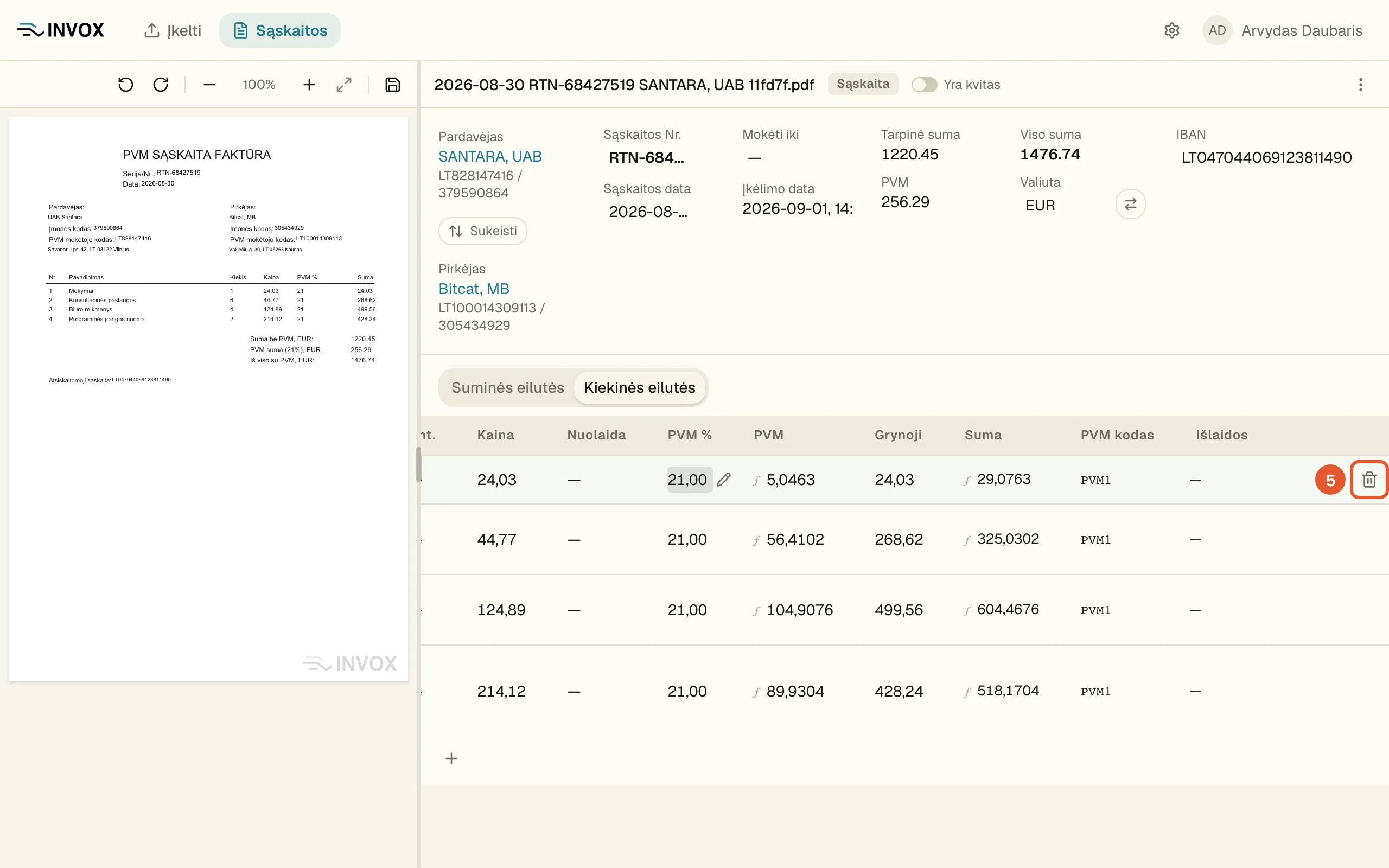Click the Suma value 604,4676
The image size is (1389, 868).
(x=1008, y=610)
